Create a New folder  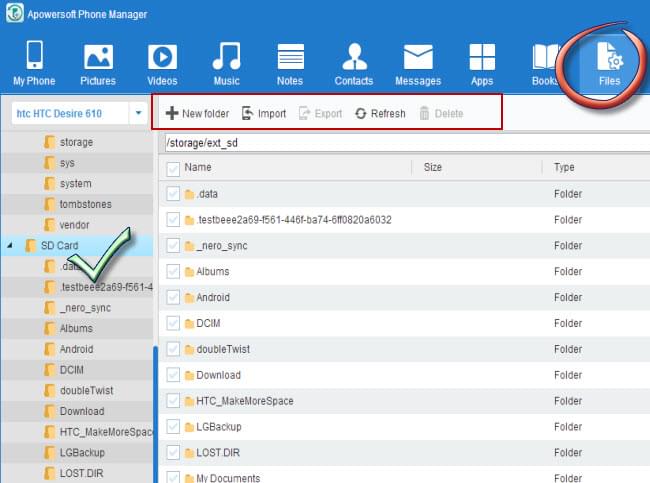point(197,113)
